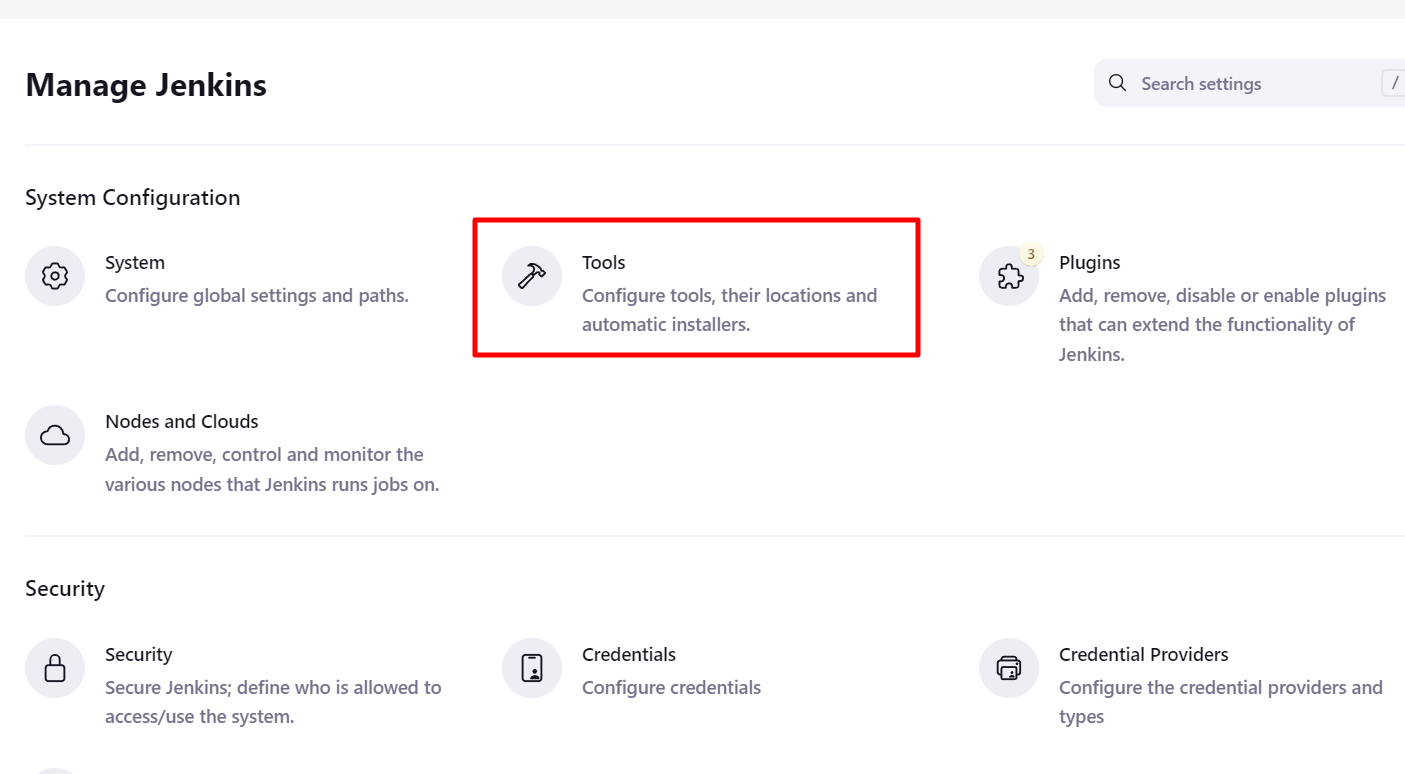1405x774 pixels.
Task: Open the System configuration link
Action: (135, 262)
